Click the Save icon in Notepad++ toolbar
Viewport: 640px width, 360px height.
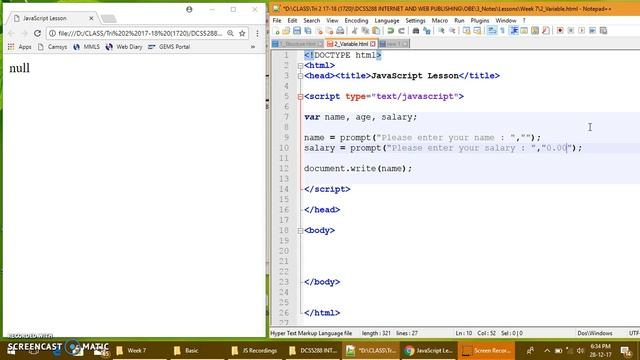point(297,31)
